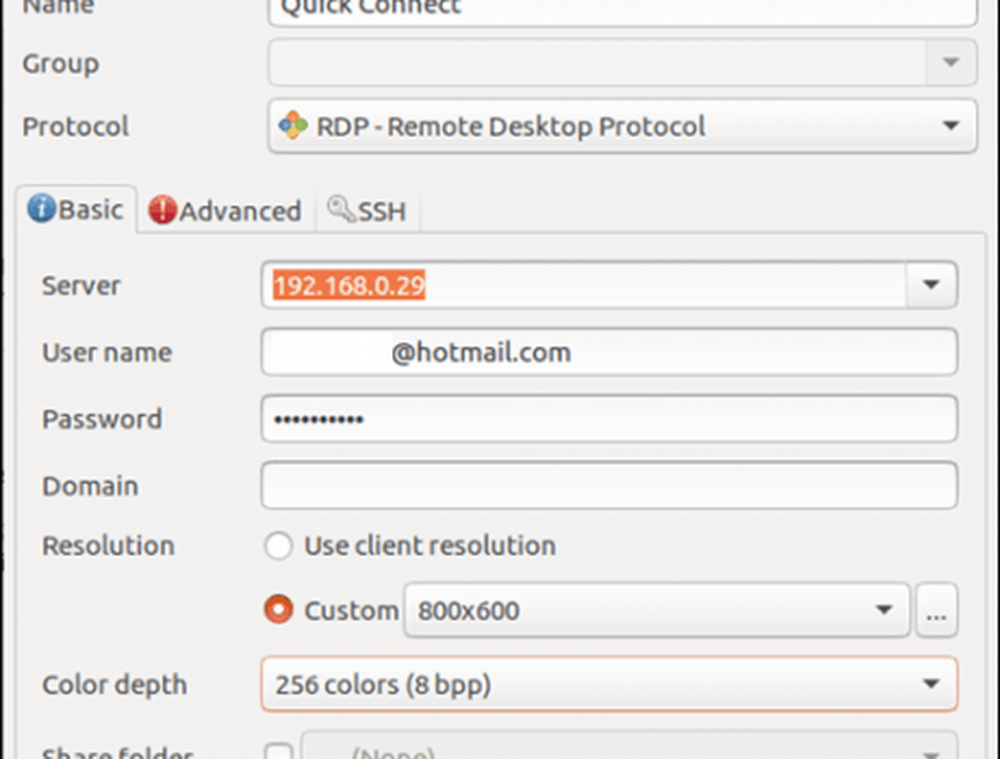Image resolution: width=1000 pixels, height=759 pixels.
Task: Toggle the Share folder checkbox
Action: point(279,752)
